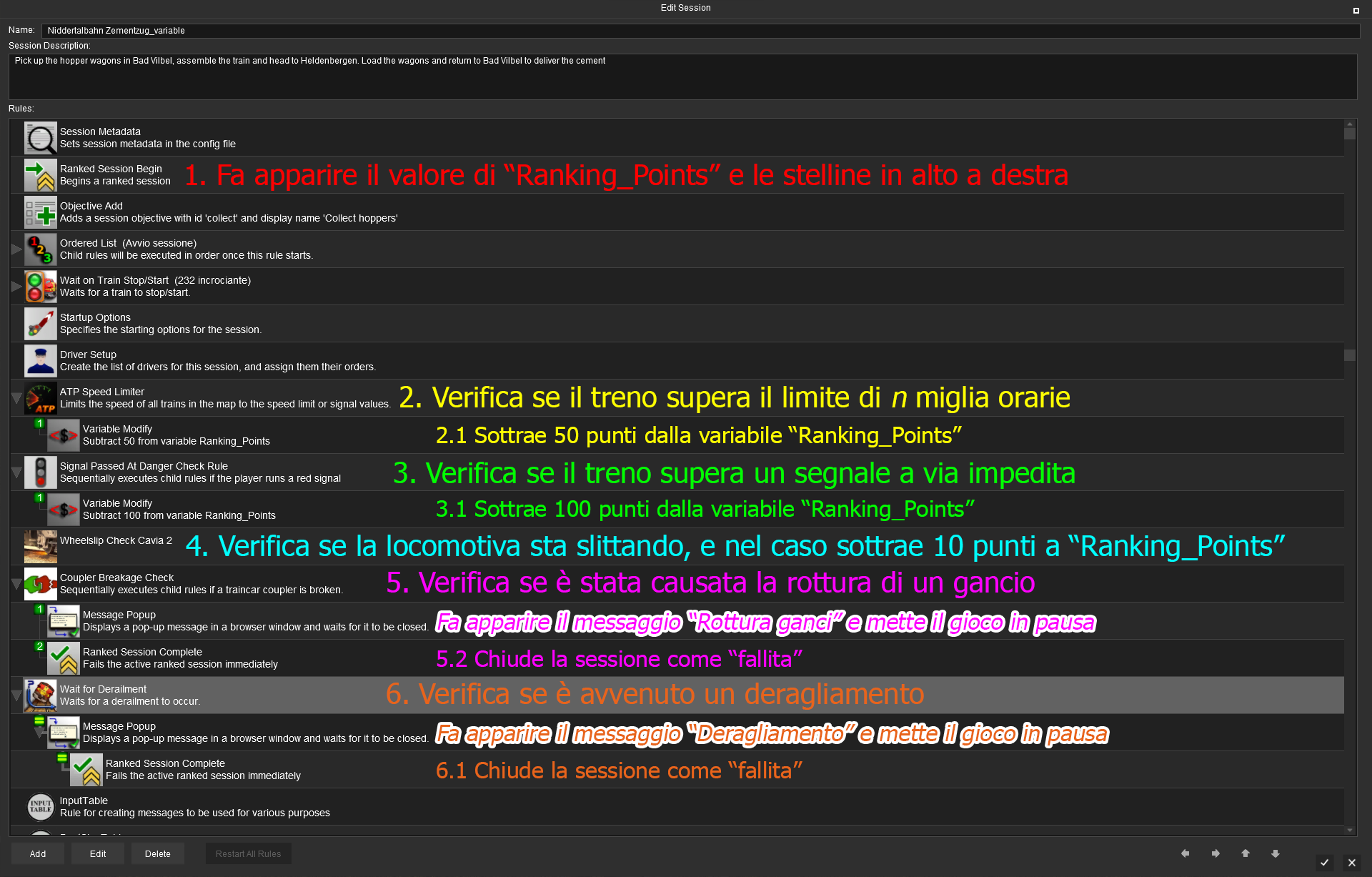Select 'Wheelslip Check Cavia 2' rule text
The height and width of the screenshot is (877, 1372).
point(116,540)
